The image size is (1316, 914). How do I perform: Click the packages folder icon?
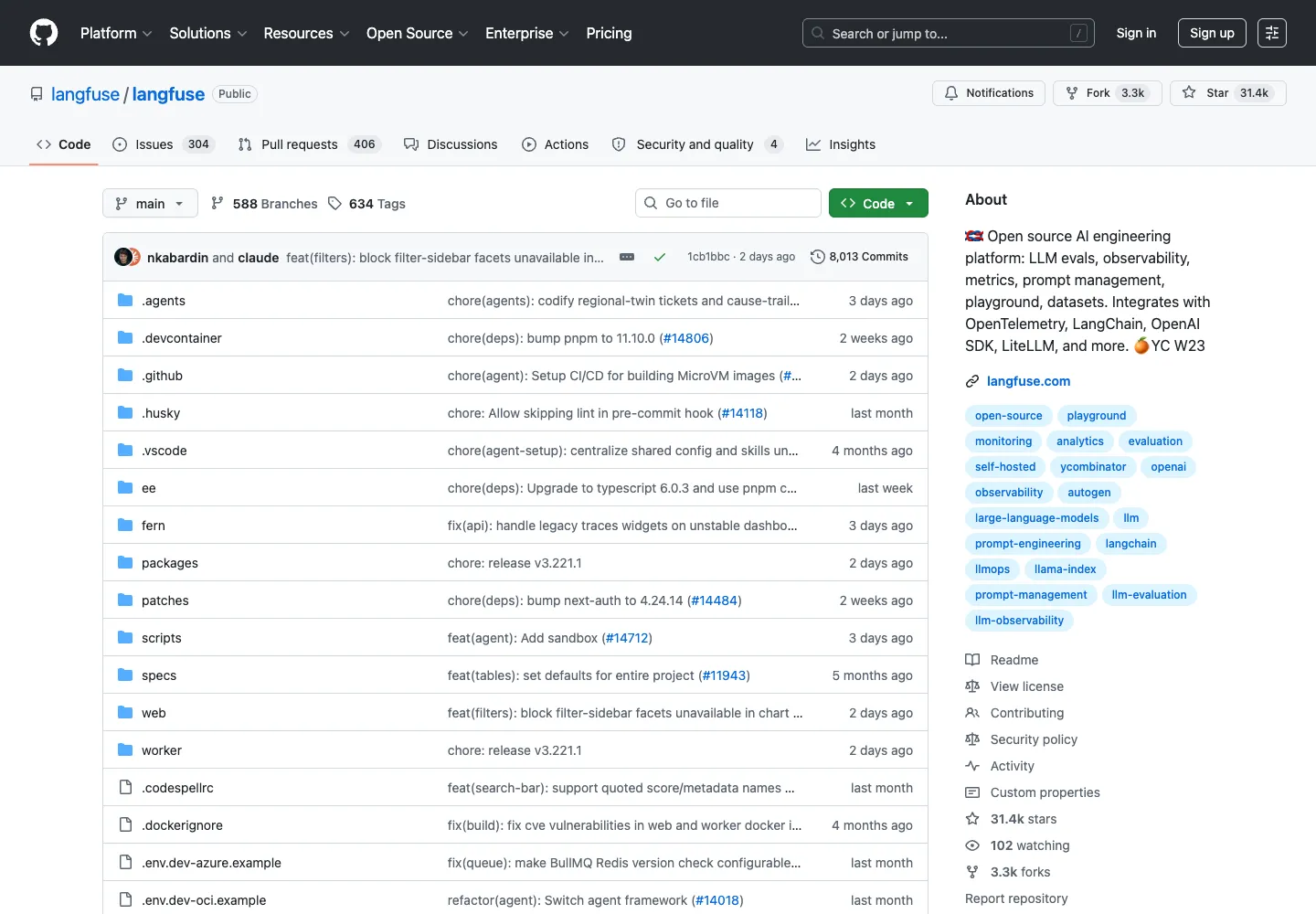point(125,562)
